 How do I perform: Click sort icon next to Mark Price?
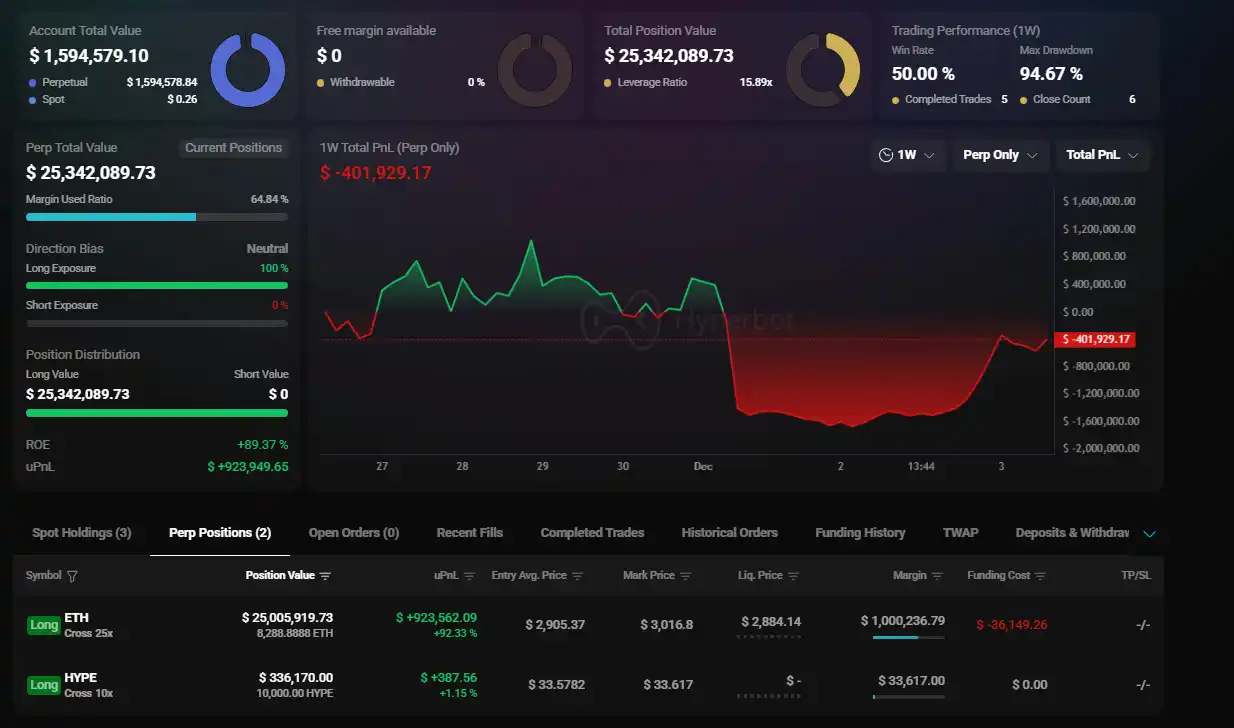685,576
